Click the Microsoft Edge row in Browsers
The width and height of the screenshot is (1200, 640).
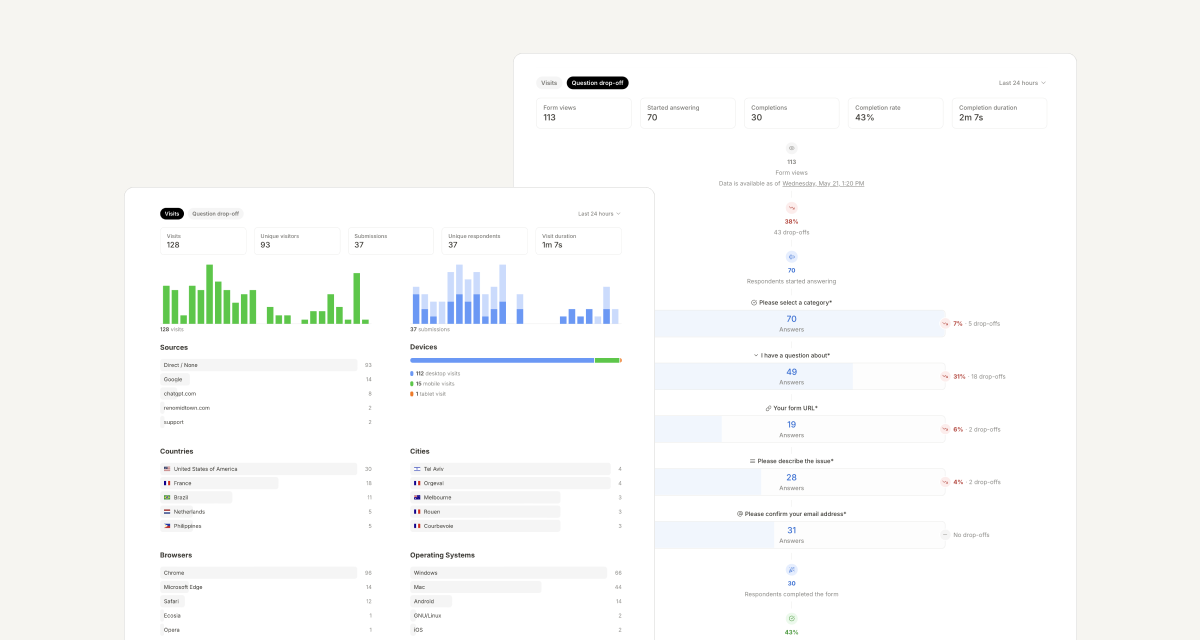266,587
